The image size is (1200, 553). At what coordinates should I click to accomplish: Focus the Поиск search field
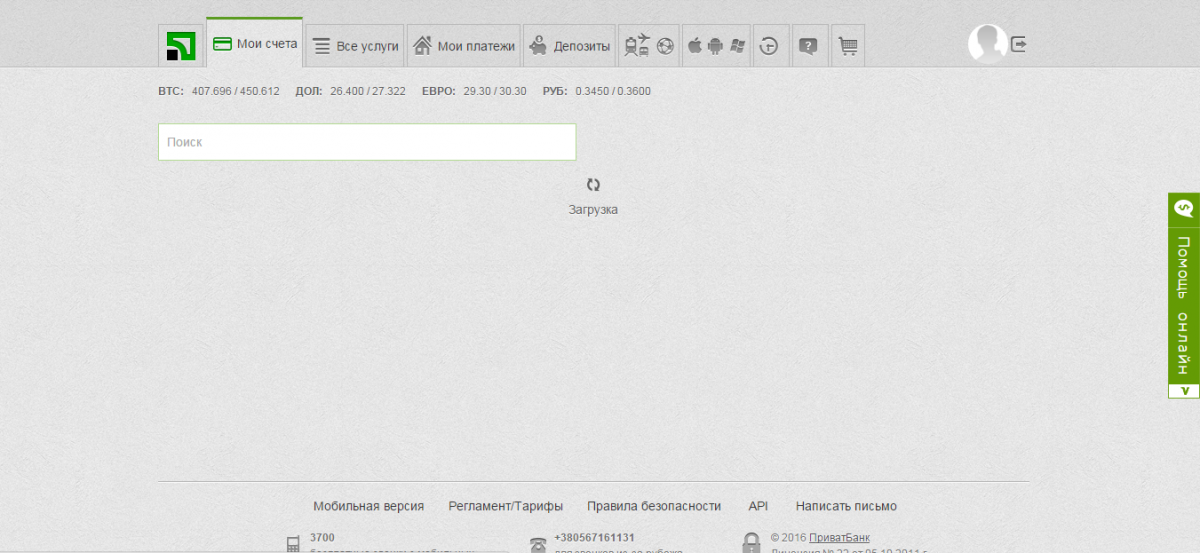[x=367, y=142]
